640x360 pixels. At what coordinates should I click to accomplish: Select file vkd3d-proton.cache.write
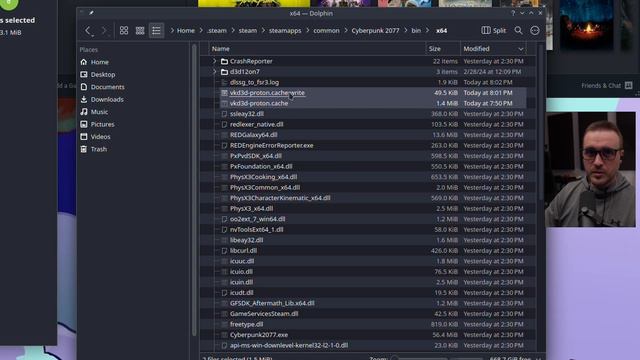[267, 93]
